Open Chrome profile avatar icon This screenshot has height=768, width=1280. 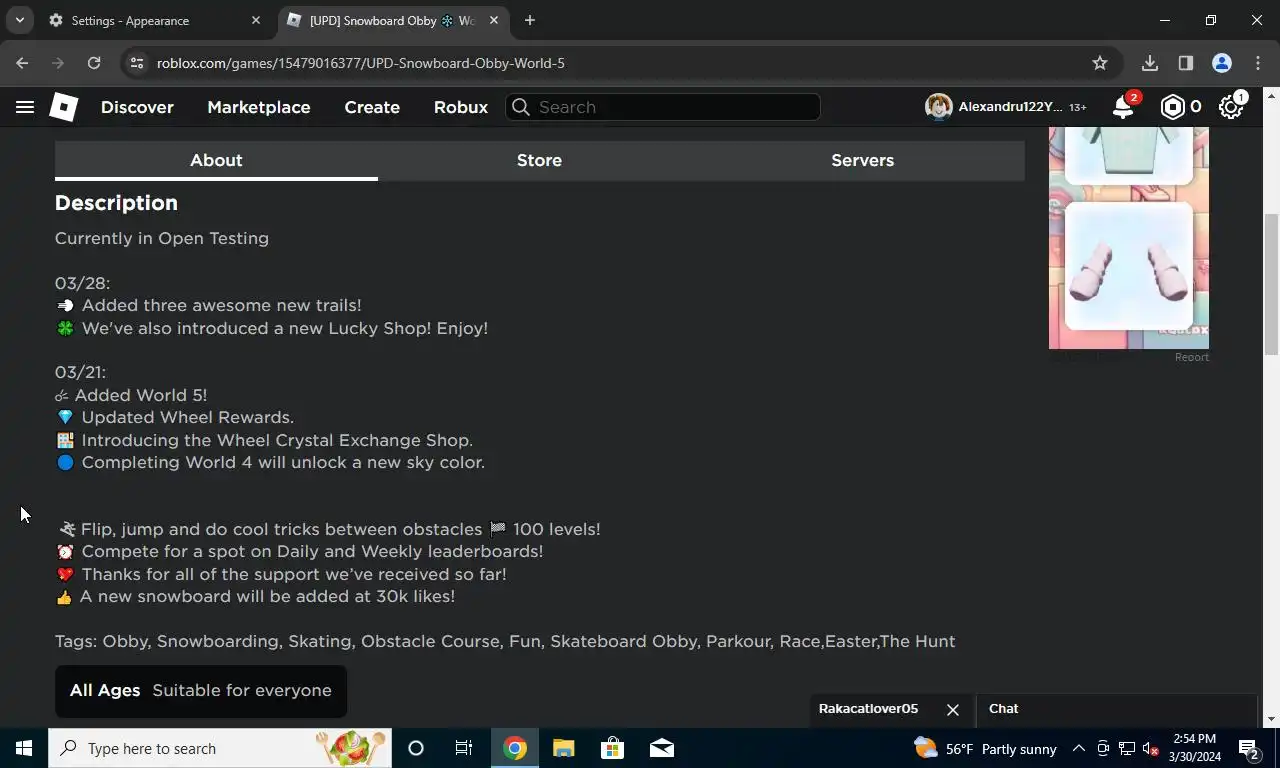1222,63
